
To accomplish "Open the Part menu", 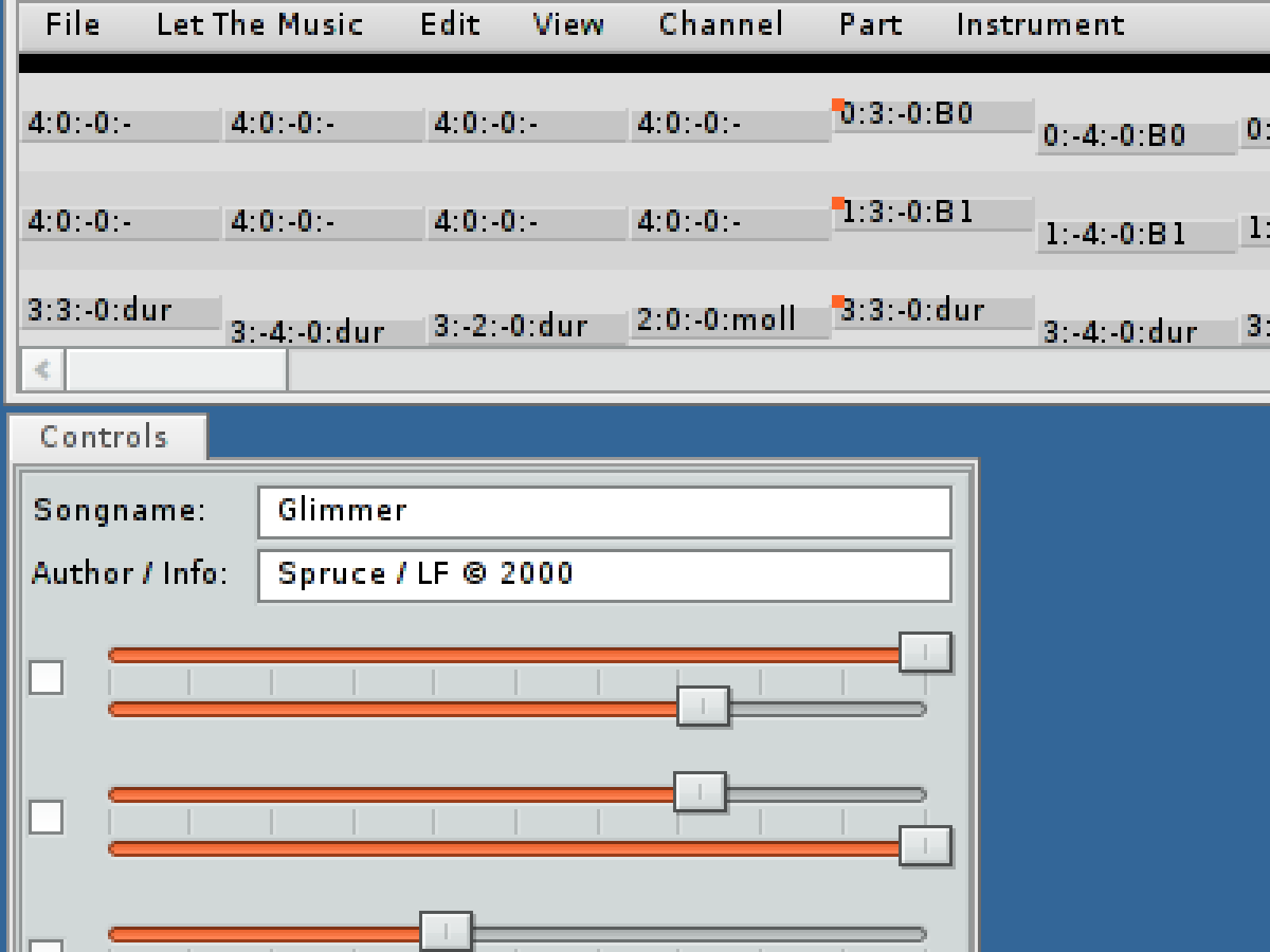I will pos(871,25).
